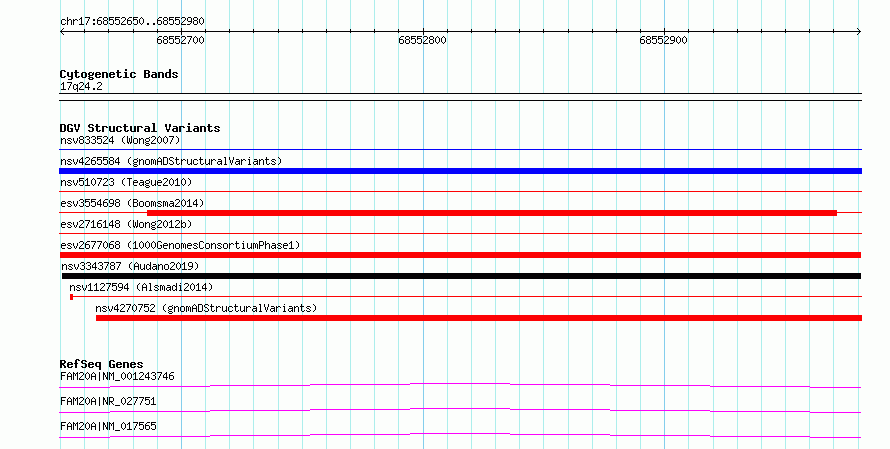
Task: Click thin red nsv510723 feature line
Action: pos(460,192)
